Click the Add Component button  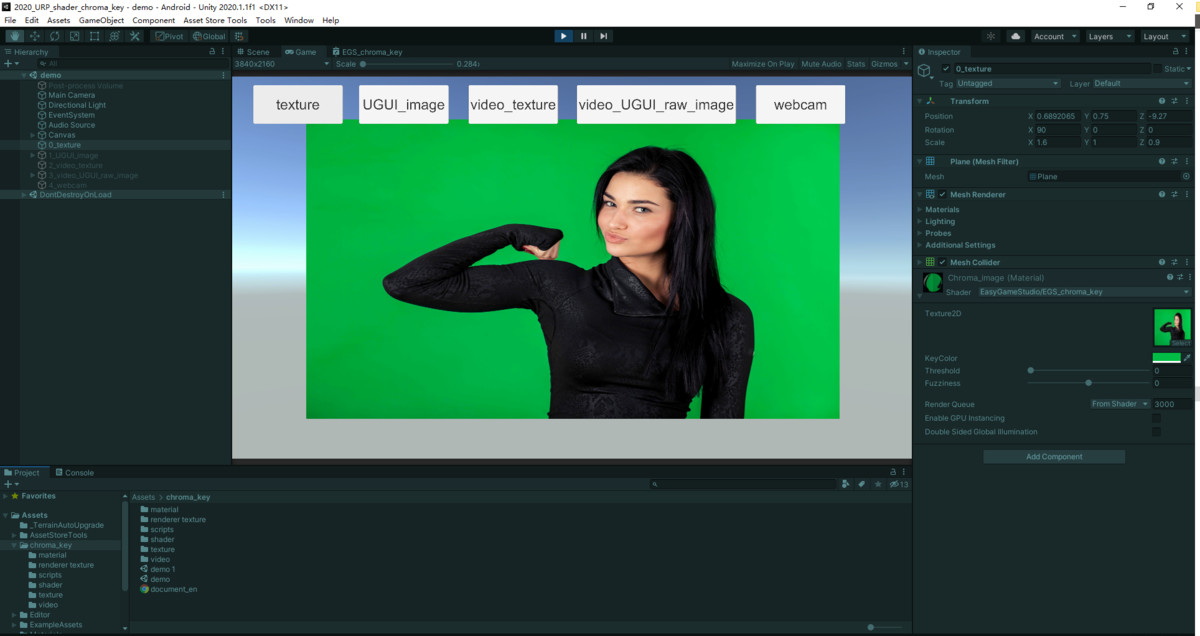pos(1054,456)
